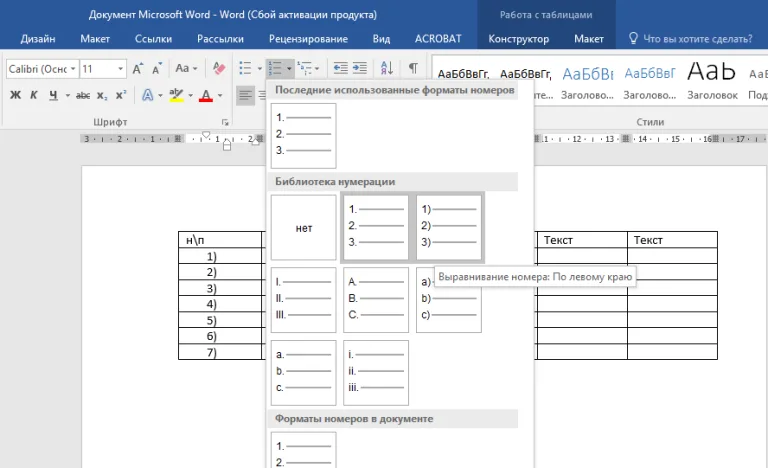Toggle italic (К) formatting

click(34, 95)
